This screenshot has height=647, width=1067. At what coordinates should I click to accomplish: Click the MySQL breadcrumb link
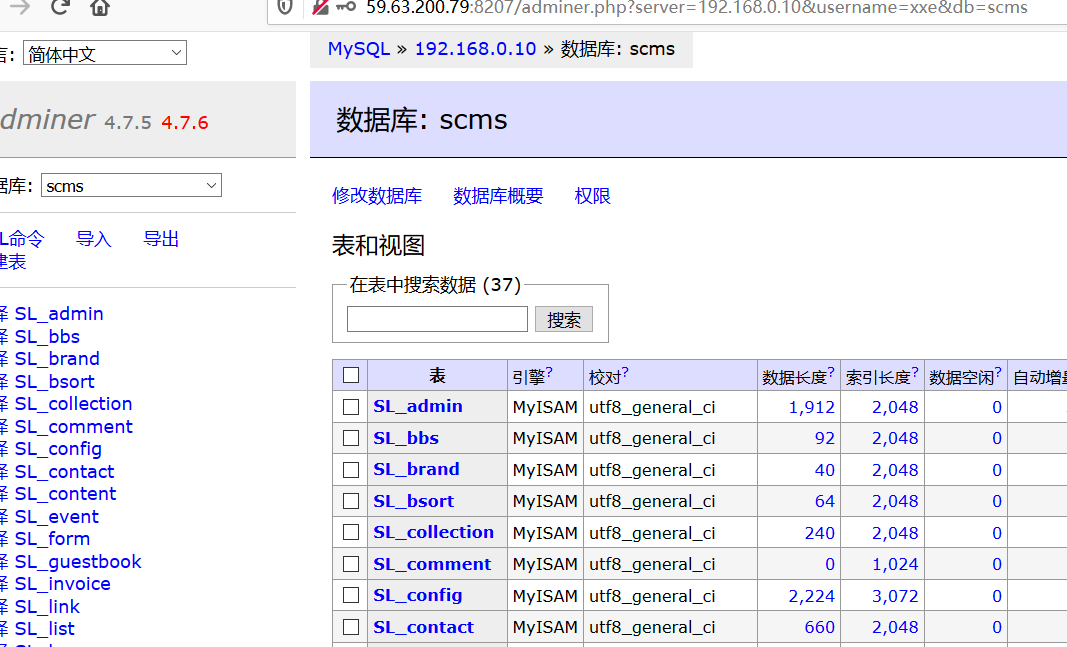coord(359,49)
